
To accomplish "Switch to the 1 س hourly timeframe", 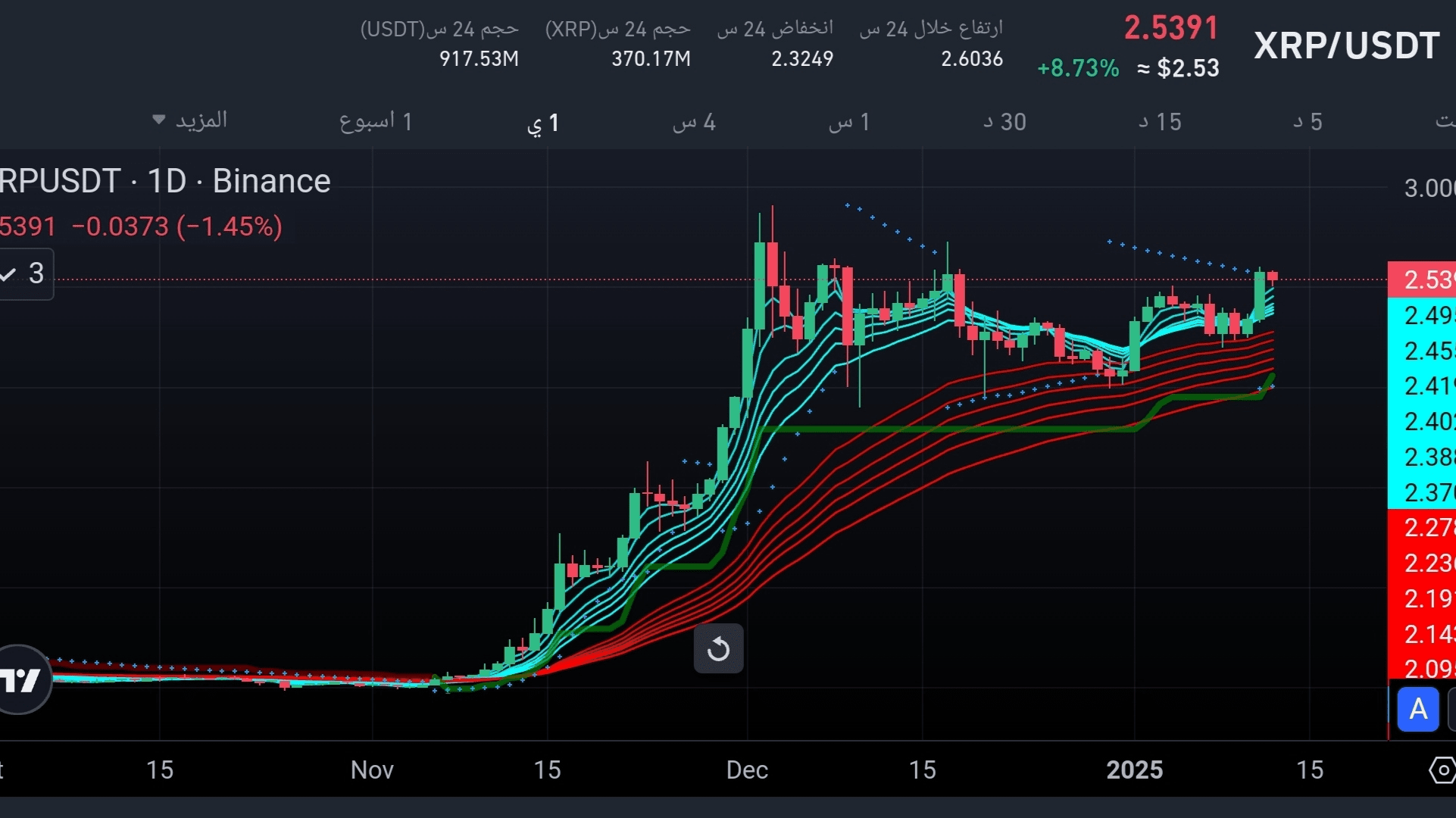I will 849,122.
